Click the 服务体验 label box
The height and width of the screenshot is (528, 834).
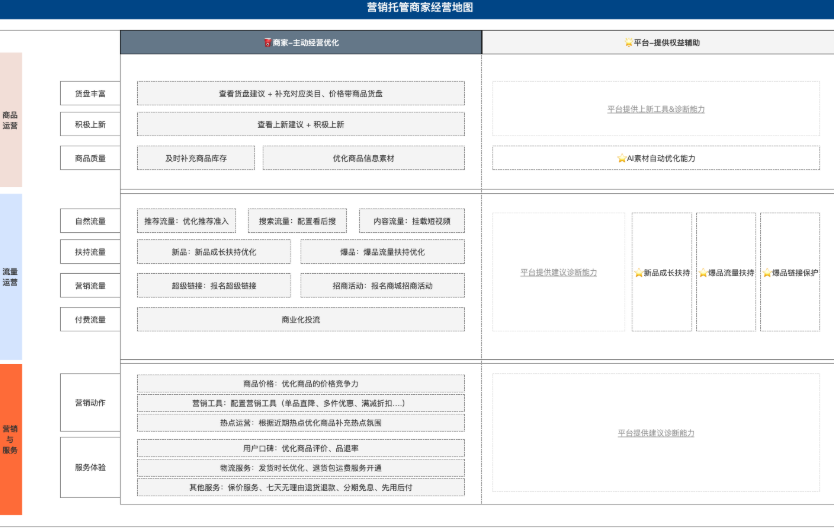[x=90, y=467]
